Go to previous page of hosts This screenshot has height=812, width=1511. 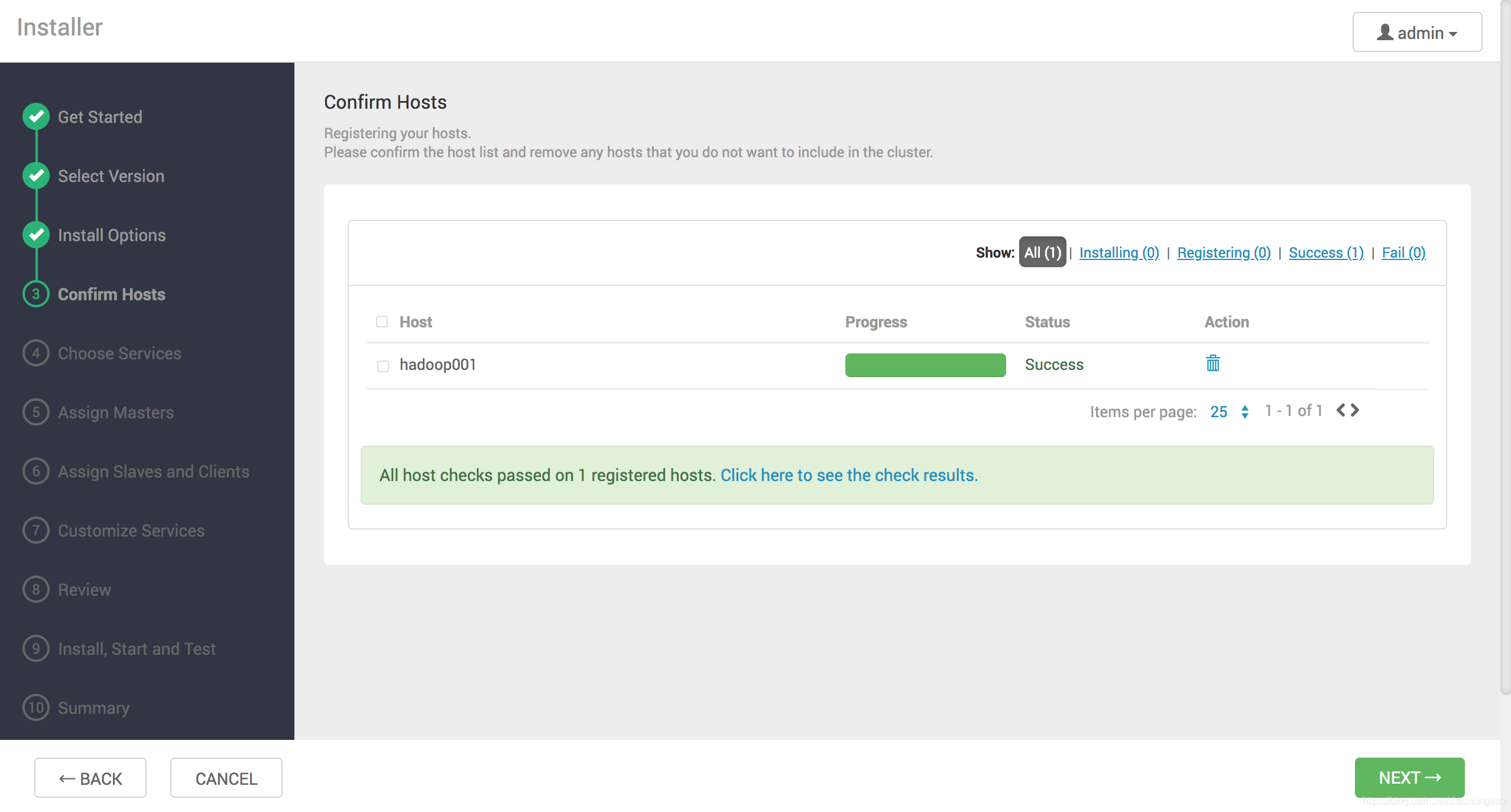(x=1341, y=410)
